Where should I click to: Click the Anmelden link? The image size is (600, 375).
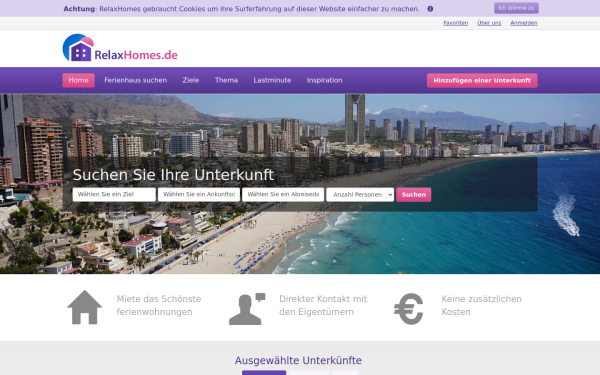(523, 23)
